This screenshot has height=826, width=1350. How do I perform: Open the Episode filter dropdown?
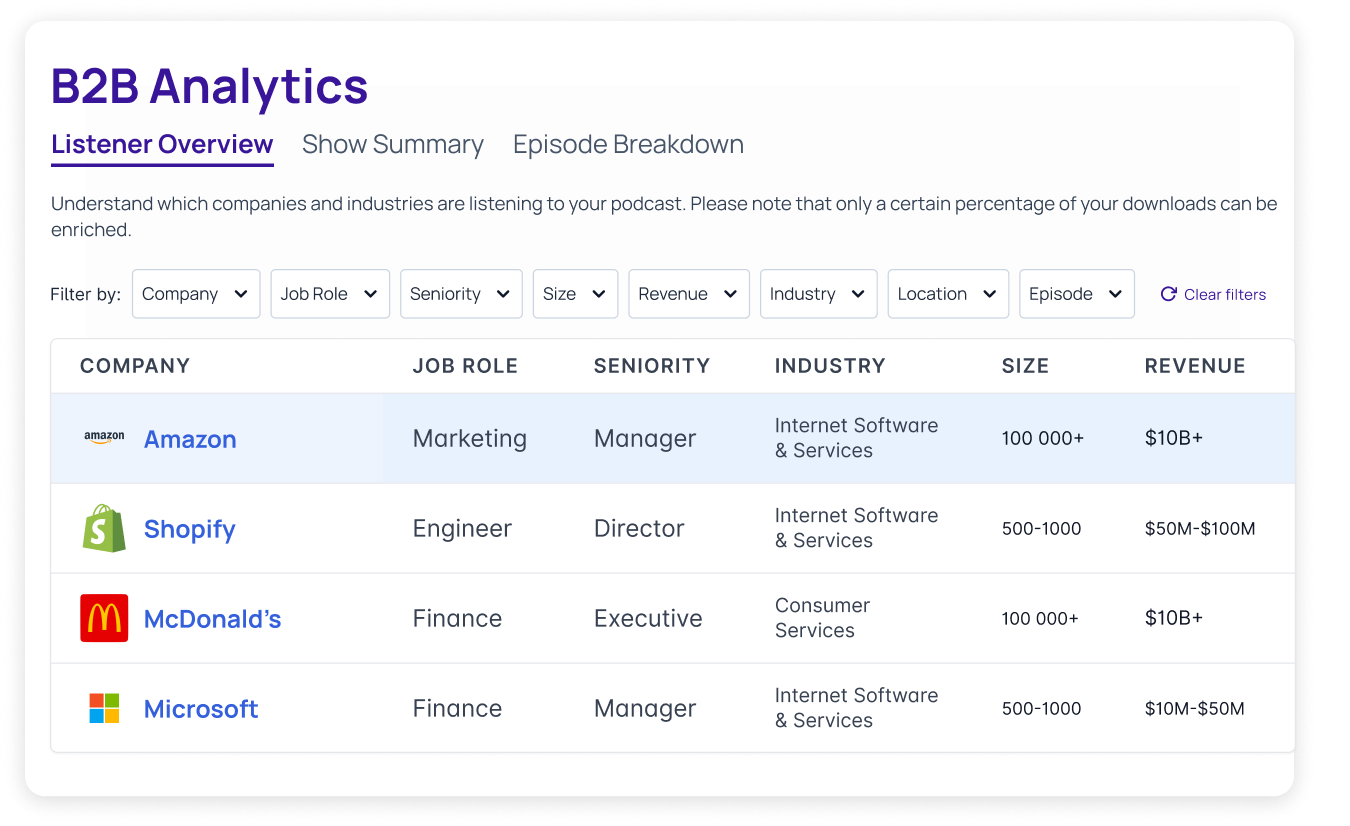[1077, 294]
